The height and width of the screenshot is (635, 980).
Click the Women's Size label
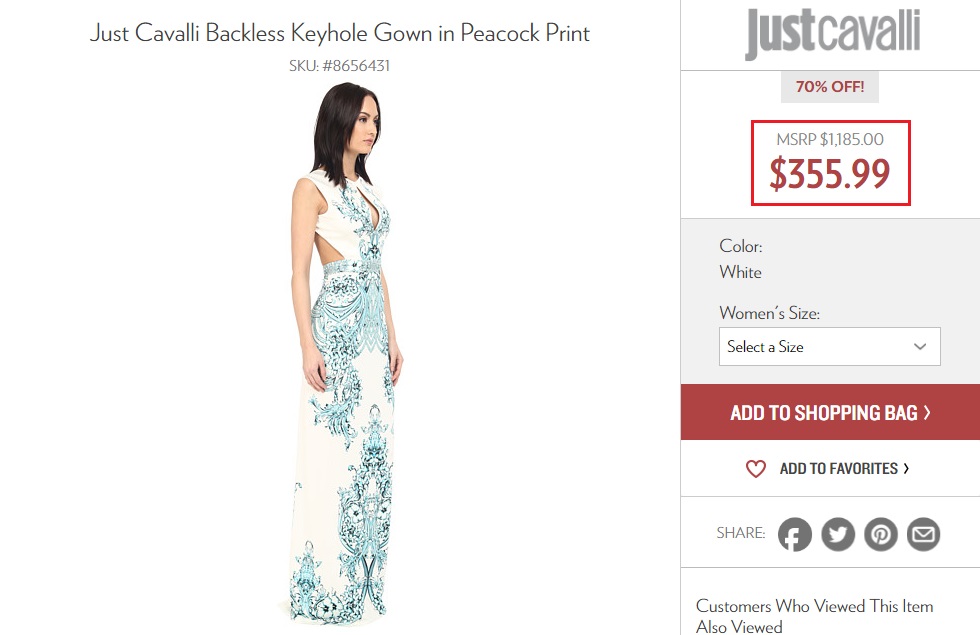[x=769, y=313]
